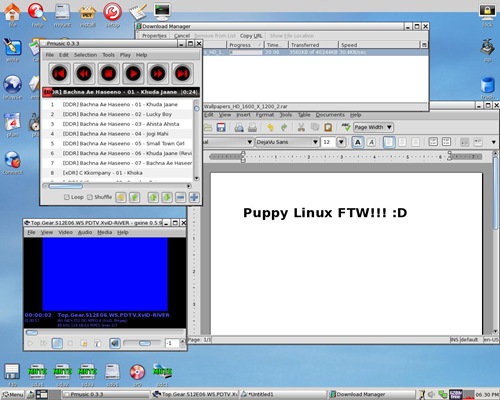
Task: Cut selection with scissors icon
Action: tap(301, 127)
